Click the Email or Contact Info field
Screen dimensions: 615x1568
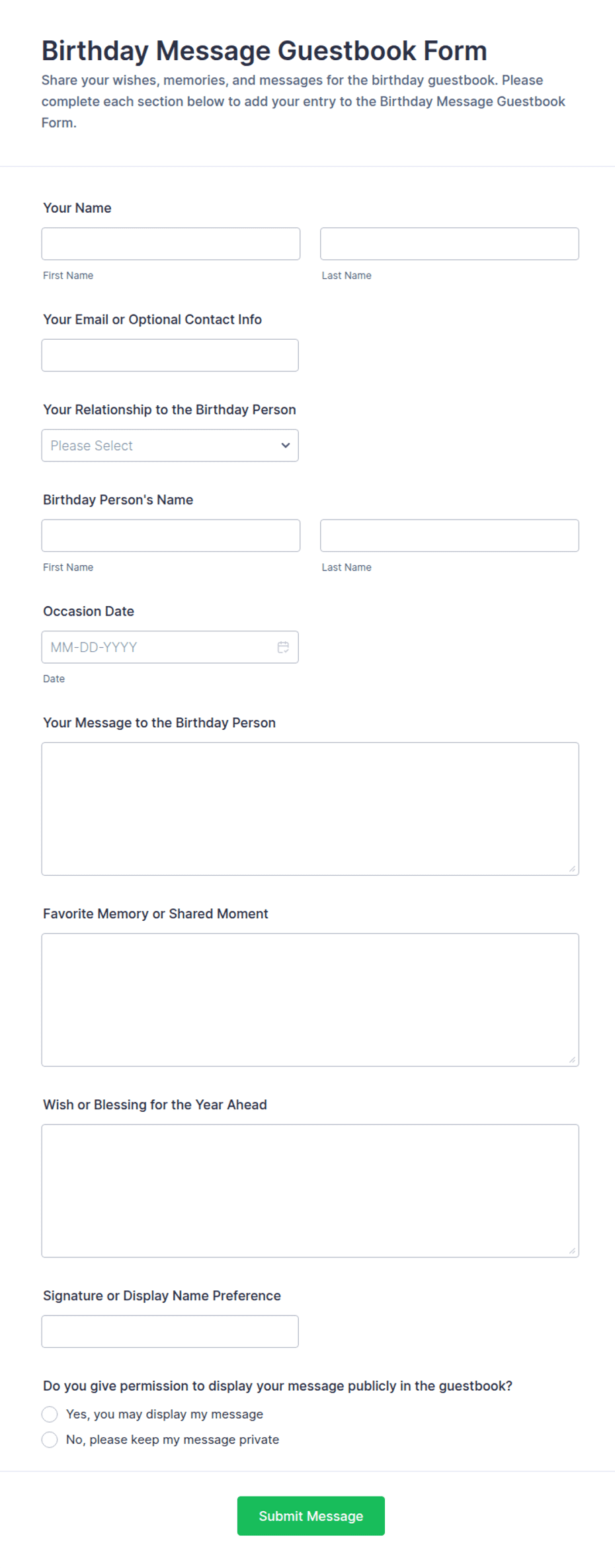click(170, 356)
